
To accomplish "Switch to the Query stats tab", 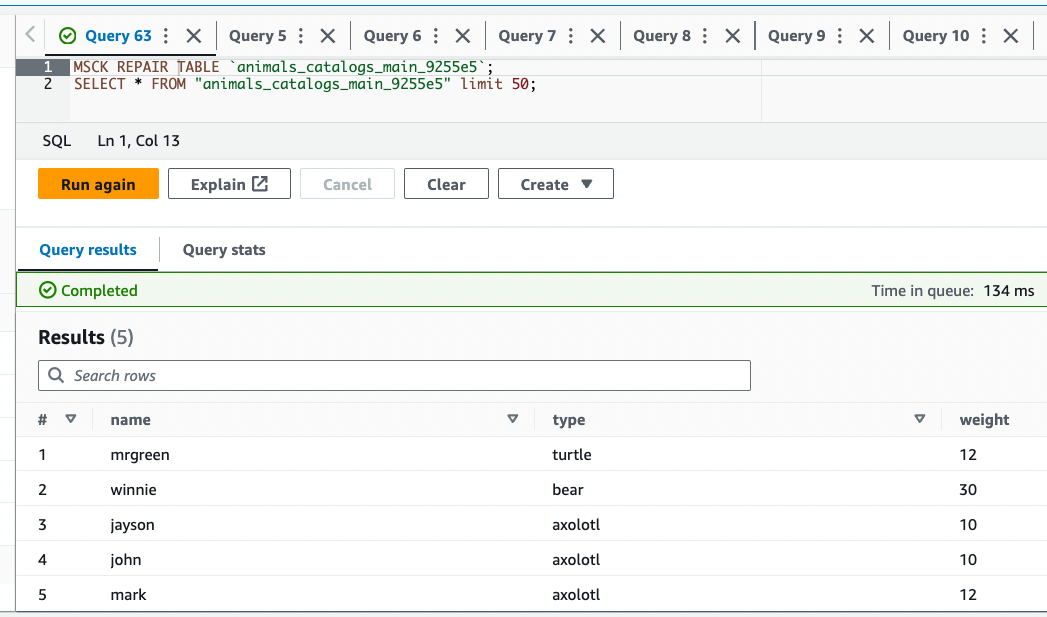I will pos(223,250).
